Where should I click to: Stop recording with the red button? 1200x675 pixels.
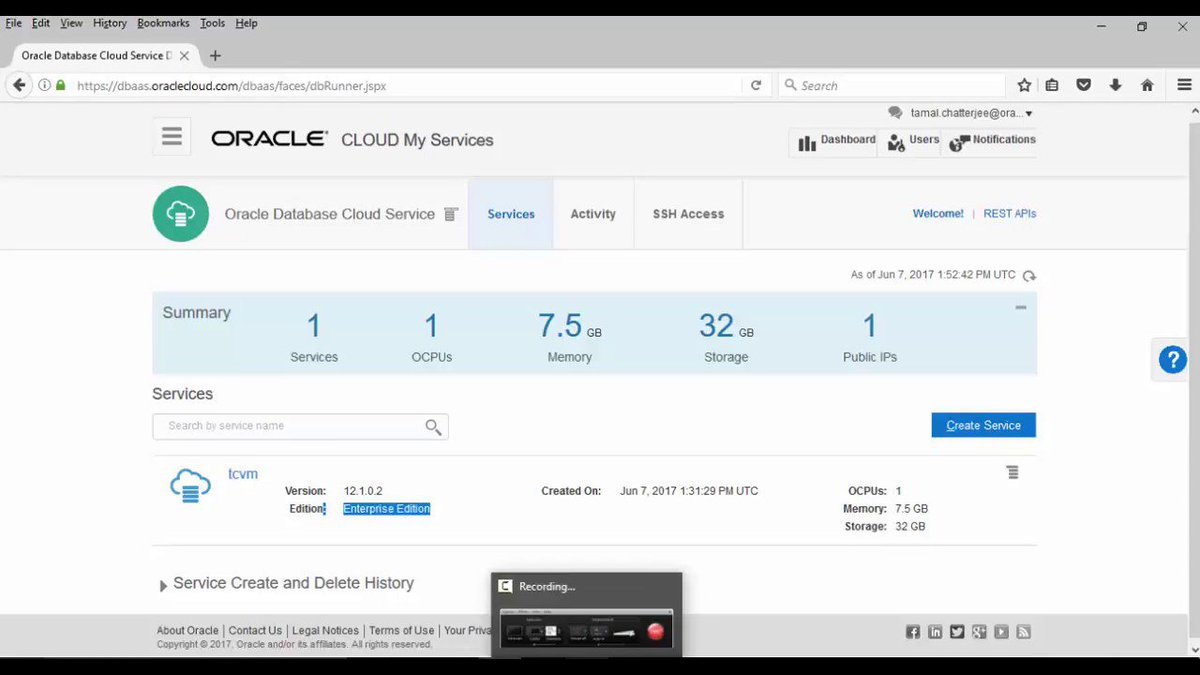click(x=656, y=631)
